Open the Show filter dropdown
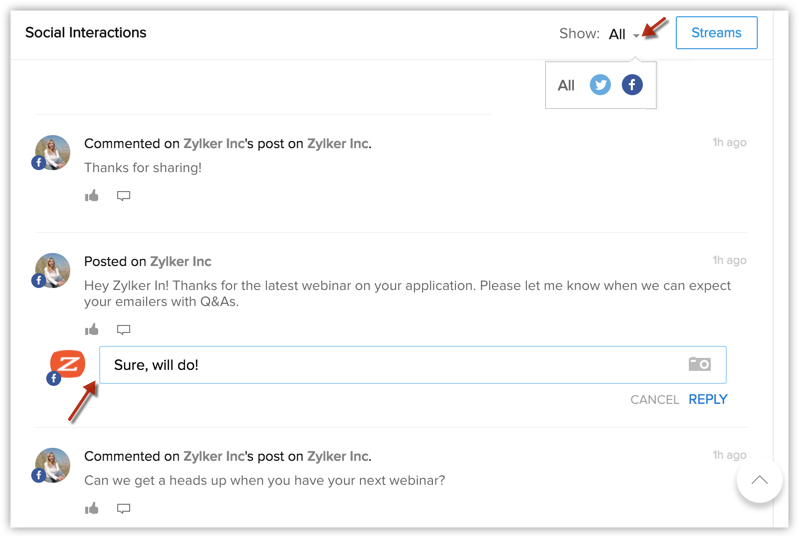 pyautogui.click(x=623, y=34)
